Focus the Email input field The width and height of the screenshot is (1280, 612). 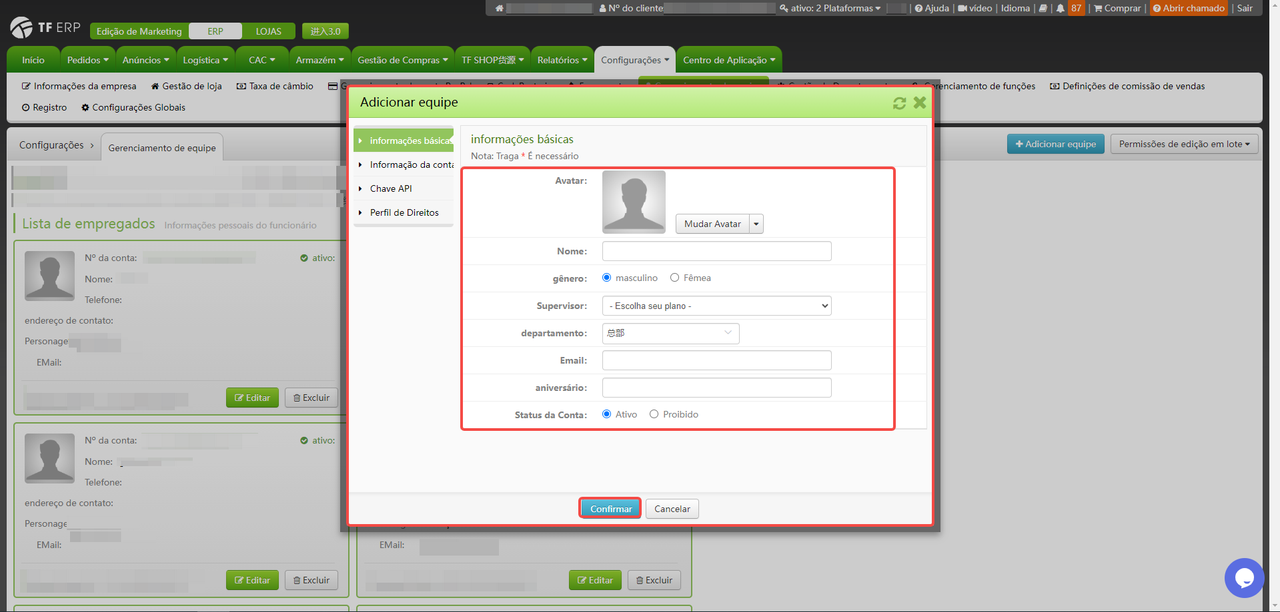click(x=716, y=360)
